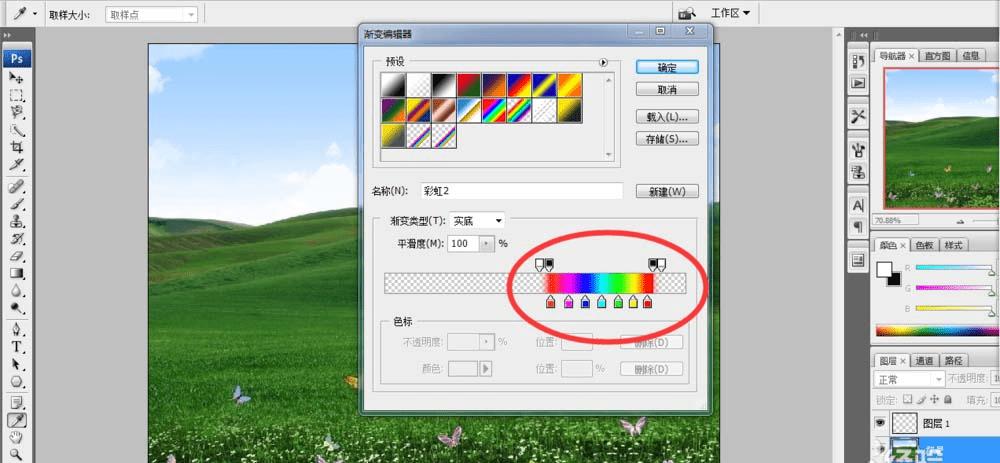Toggle lock position icon
Image resolution: width=1000 pixels, height=463 pixels.
[x=934, y=400]
